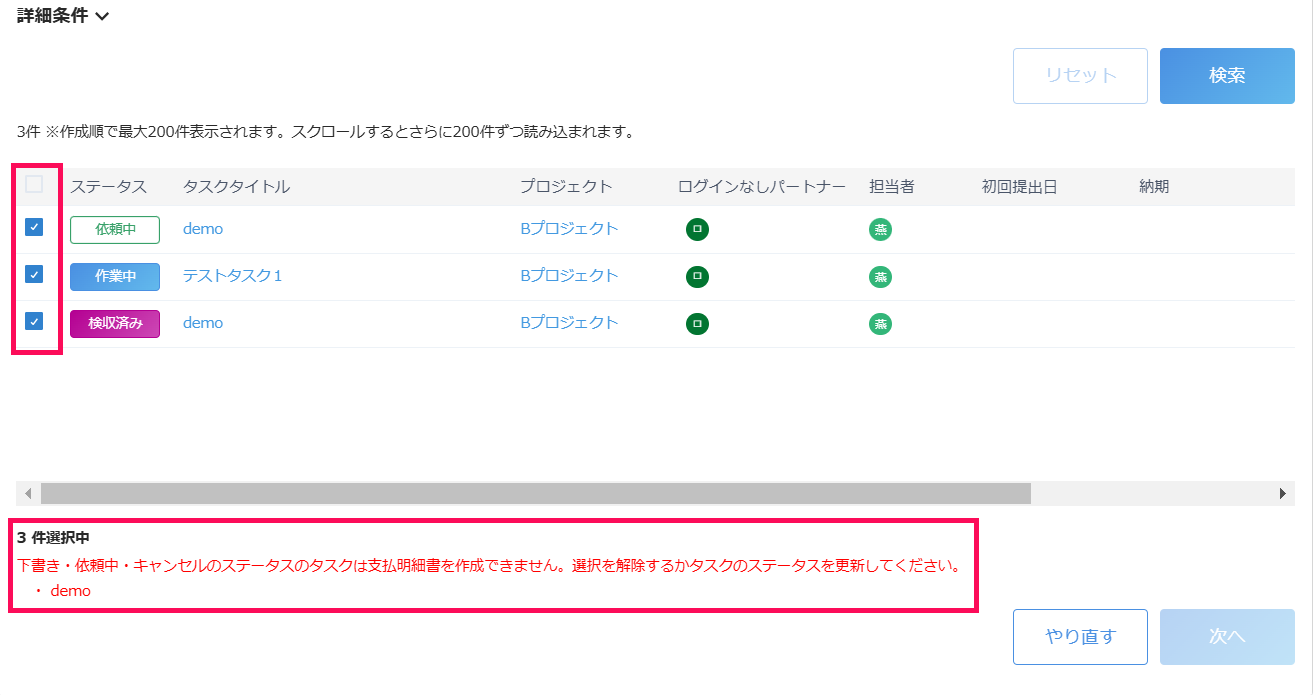Click the 検索 button
1313x695 pixels.
point(1227,76)
